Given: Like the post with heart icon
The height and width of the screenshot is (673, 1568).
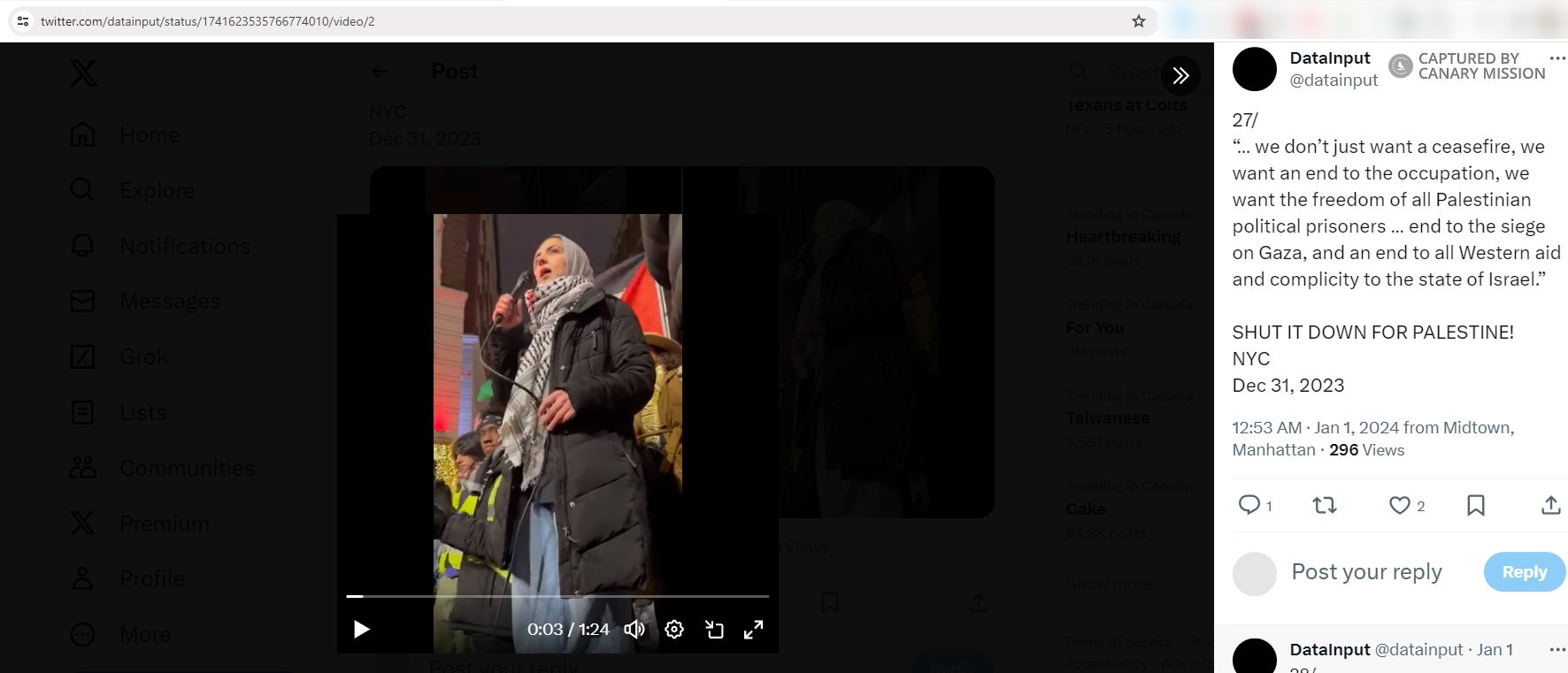Looking at the screenshot, I should coord(1399,505).
